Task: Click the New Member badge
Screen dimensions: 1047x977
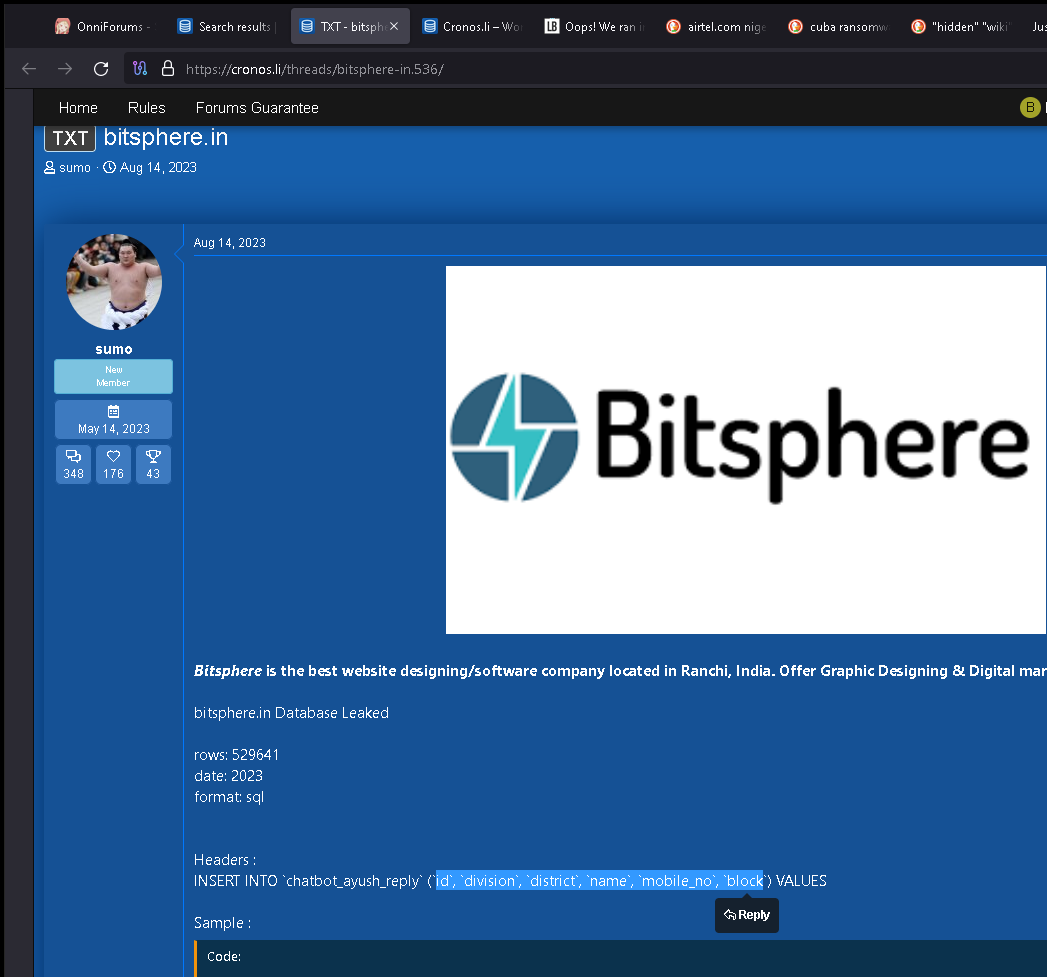Action: click(114, 376)
